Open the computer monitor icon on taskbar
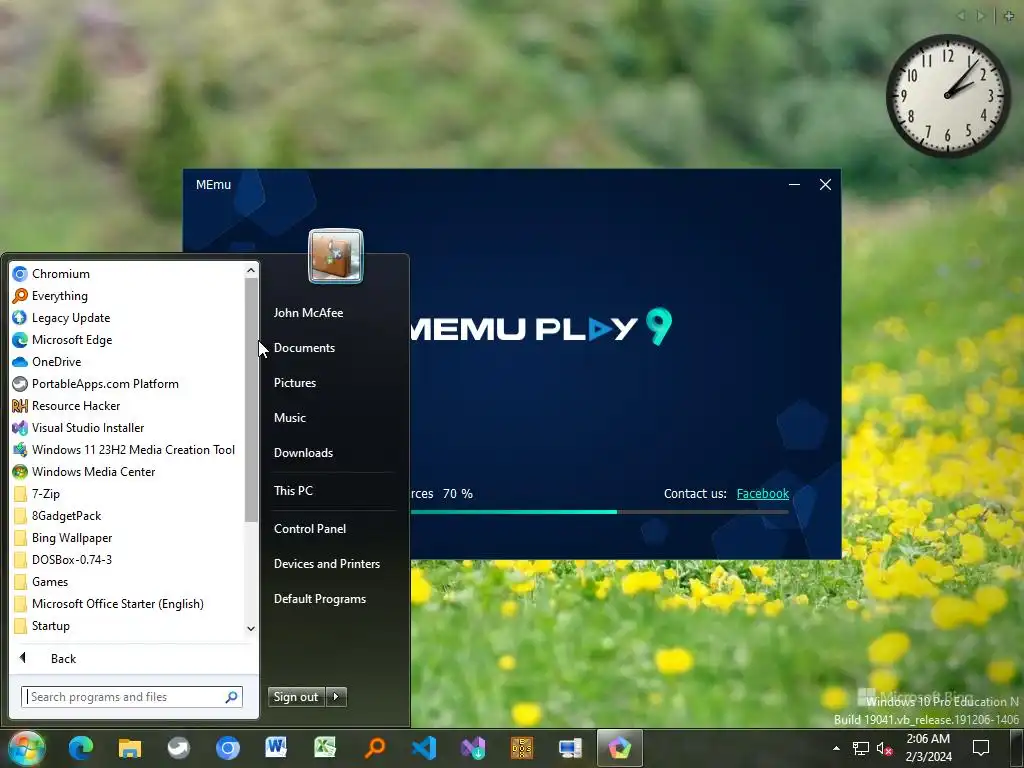Image resolution: width=1024 pixels, height=768 pixels. tap(570, 748)
